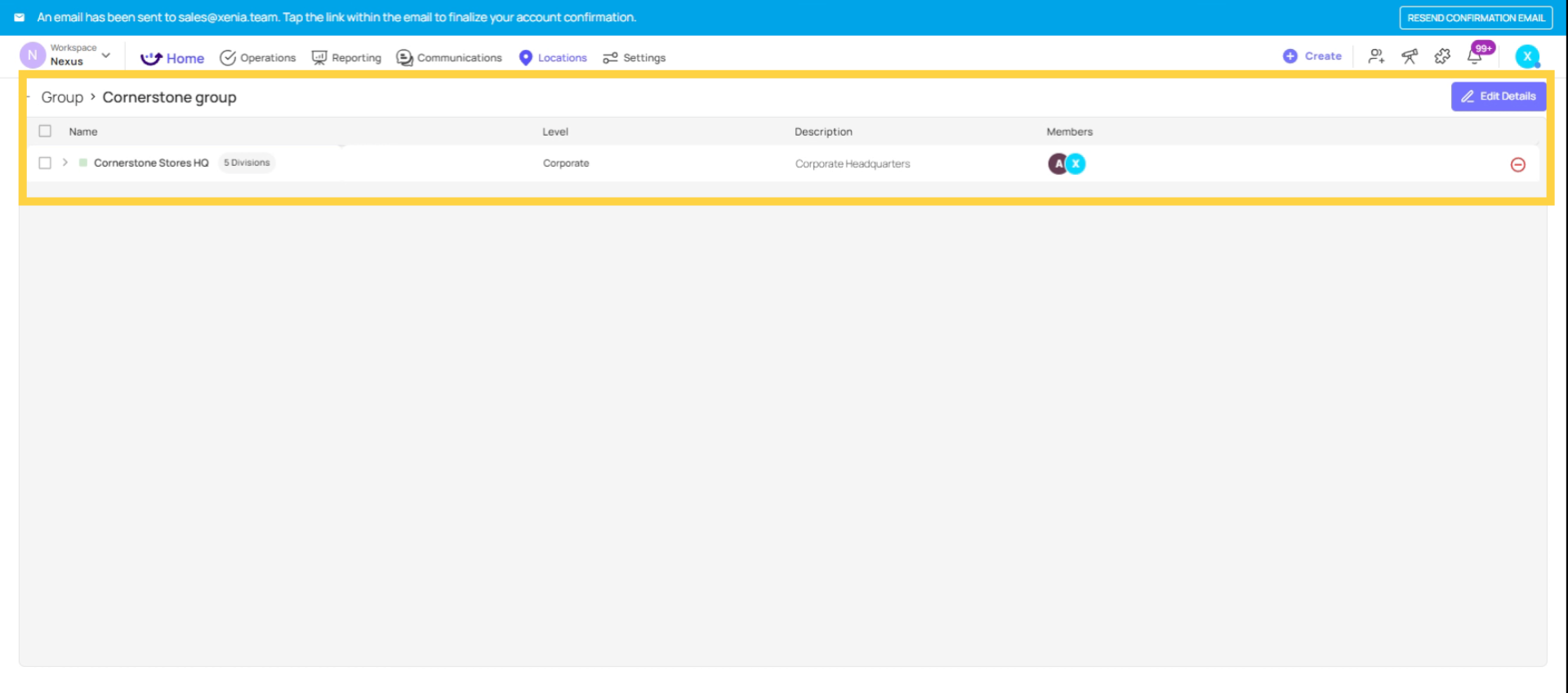Click the green color square of Cornerstone Stores HQ
Image resolution: width=1568 pixels, height=693 pixels.
coord(83,163)
